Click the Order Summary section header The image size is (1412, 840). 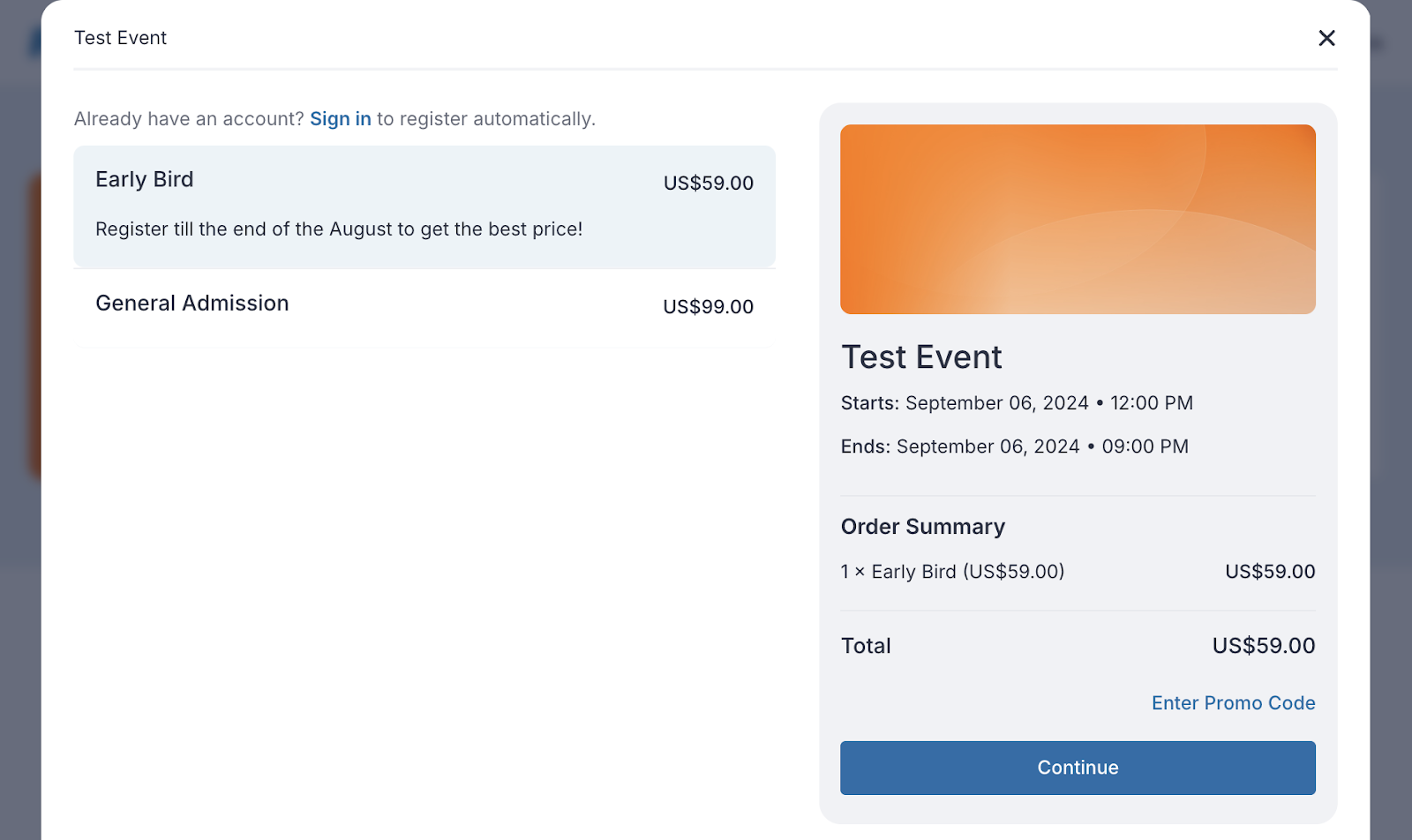tap(922, 526)
